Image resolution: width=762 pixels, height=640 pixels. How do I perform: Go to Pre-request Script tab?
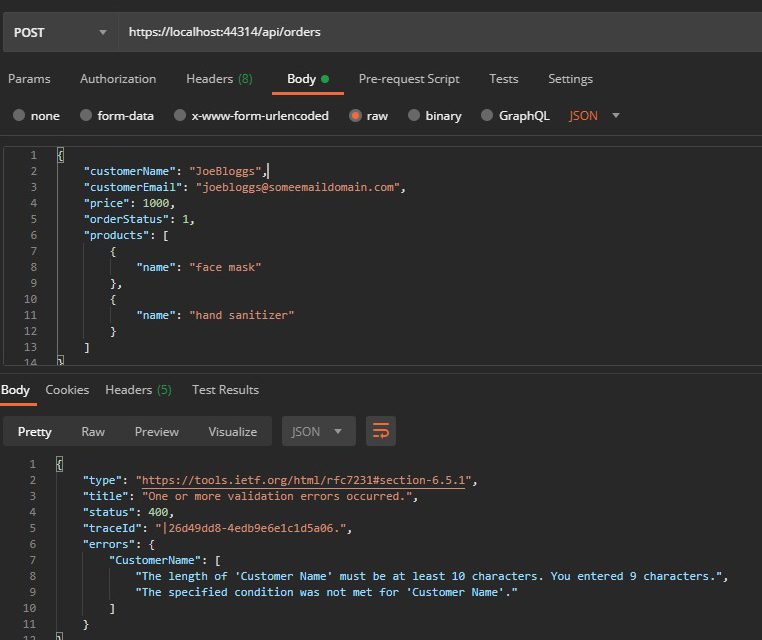click(x=409, y=79)
